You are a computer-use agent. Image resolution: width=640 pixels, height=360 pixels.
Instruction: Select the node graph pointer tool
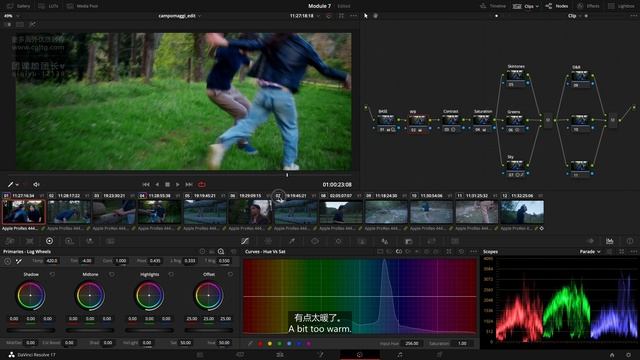point(366,16)
